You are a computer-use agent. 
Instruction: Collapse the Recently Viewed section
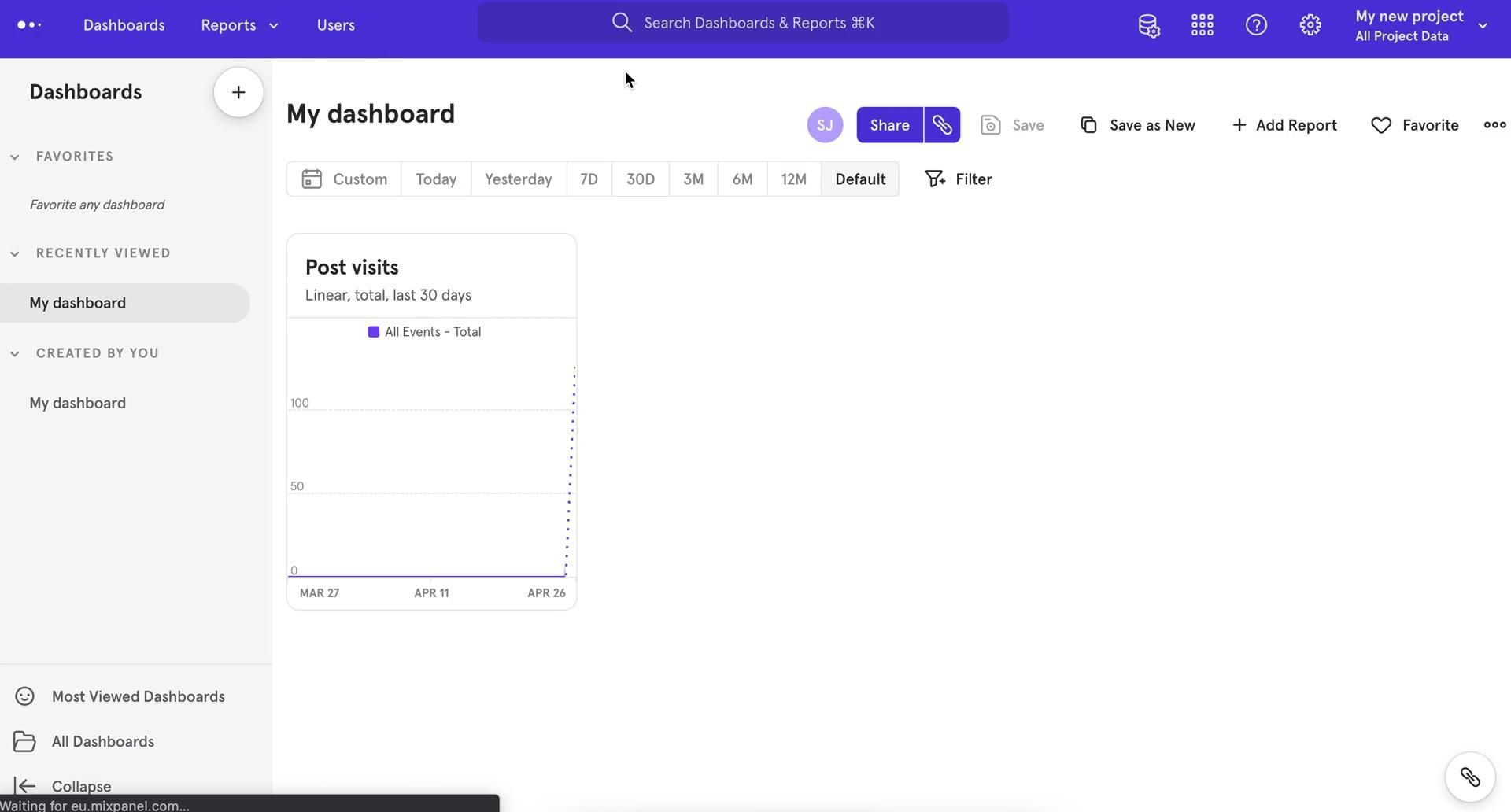[x=15, y=253]
